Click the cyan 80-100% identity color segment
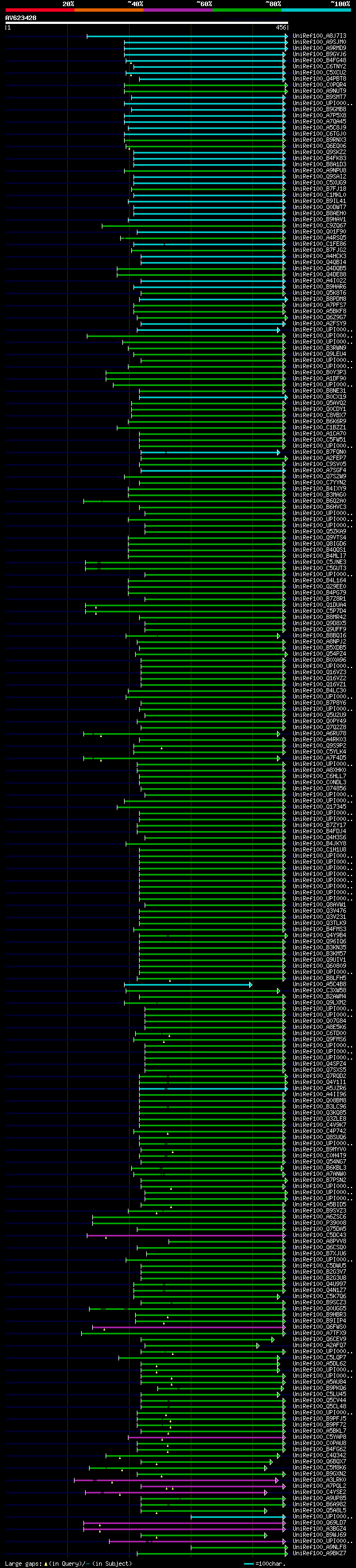 coord(316,10)
